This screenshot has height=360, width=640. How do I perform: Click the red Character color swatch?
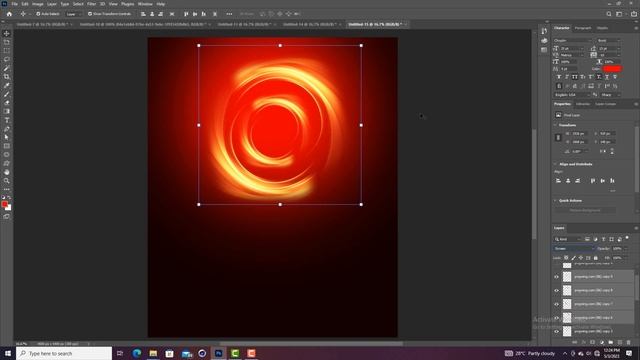[x=612, y=69]
